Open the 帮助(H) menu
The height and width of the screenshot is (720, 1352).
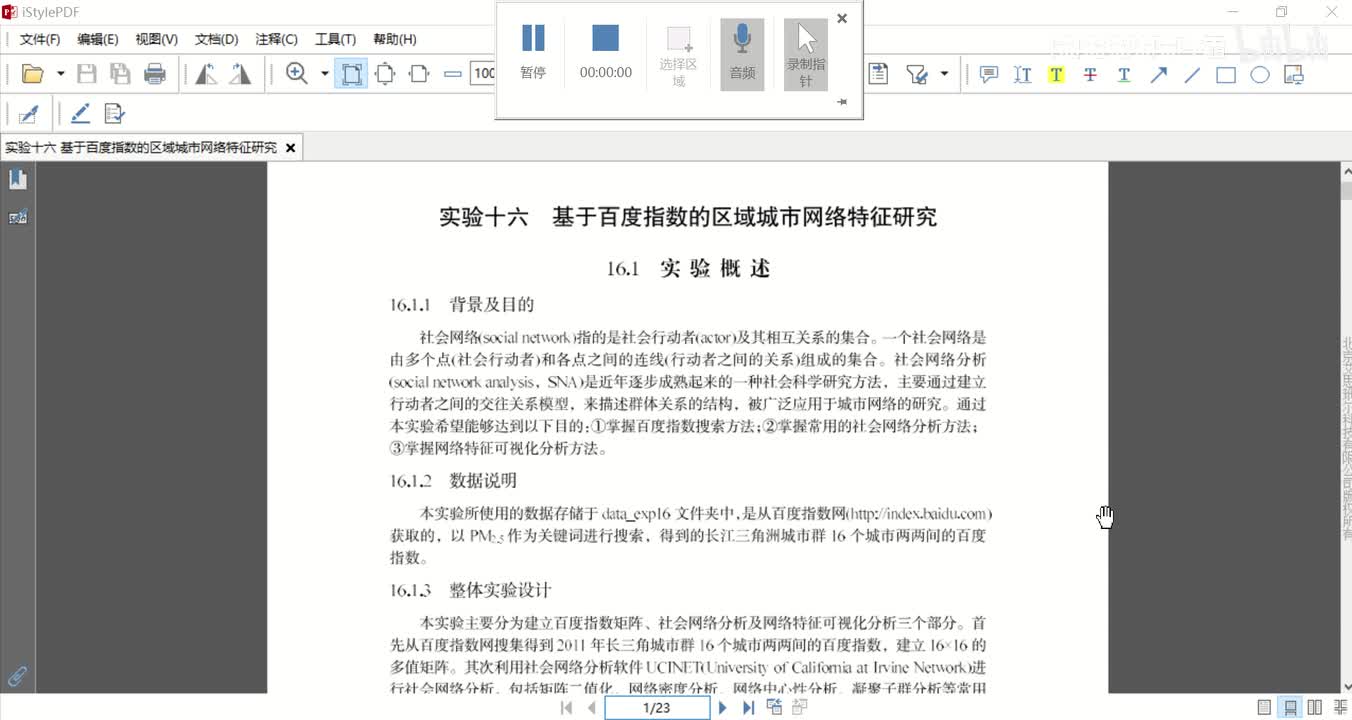point(395,39)
